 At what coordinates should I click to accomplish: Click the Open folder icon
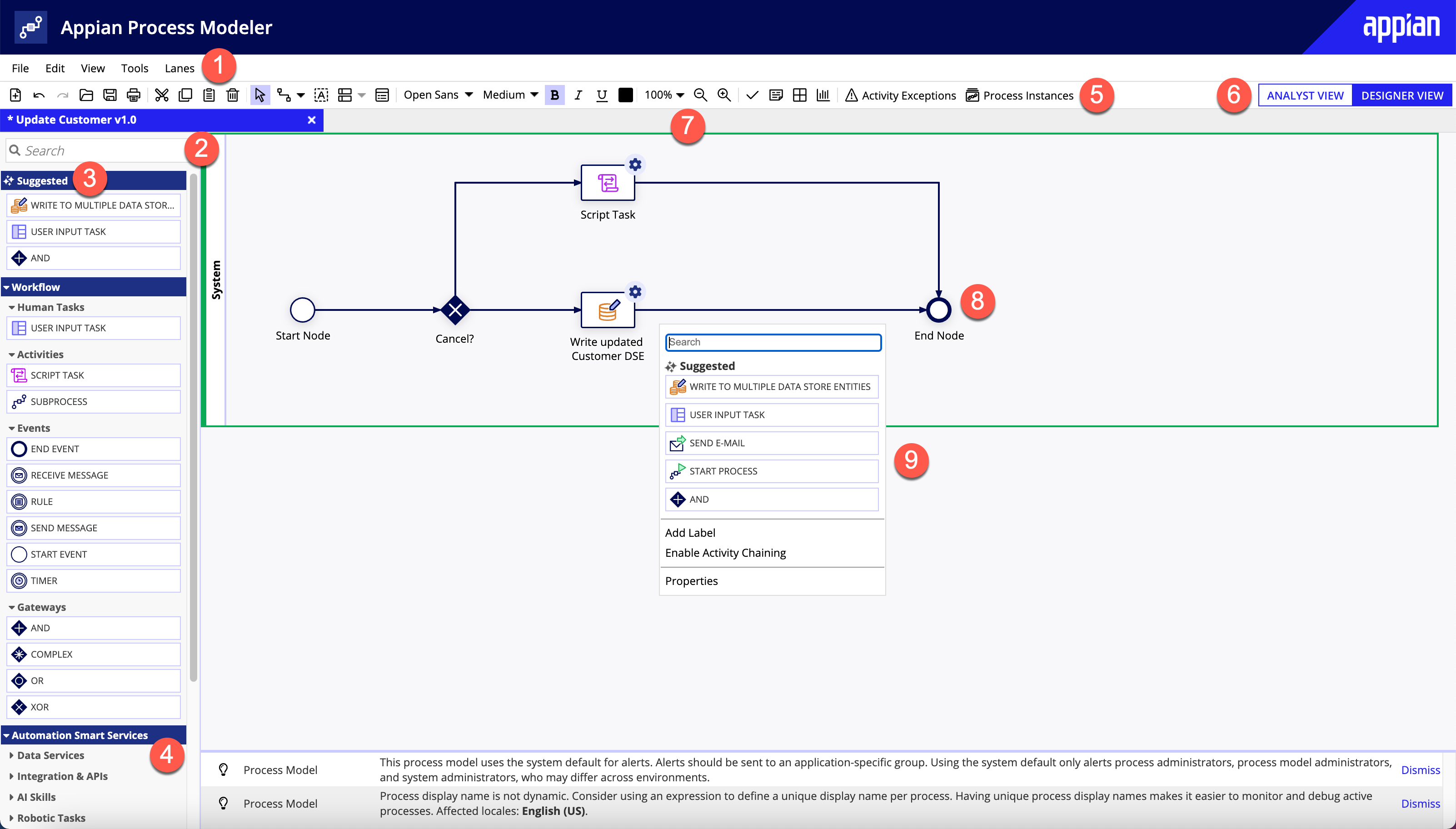[x=86, y=95]
